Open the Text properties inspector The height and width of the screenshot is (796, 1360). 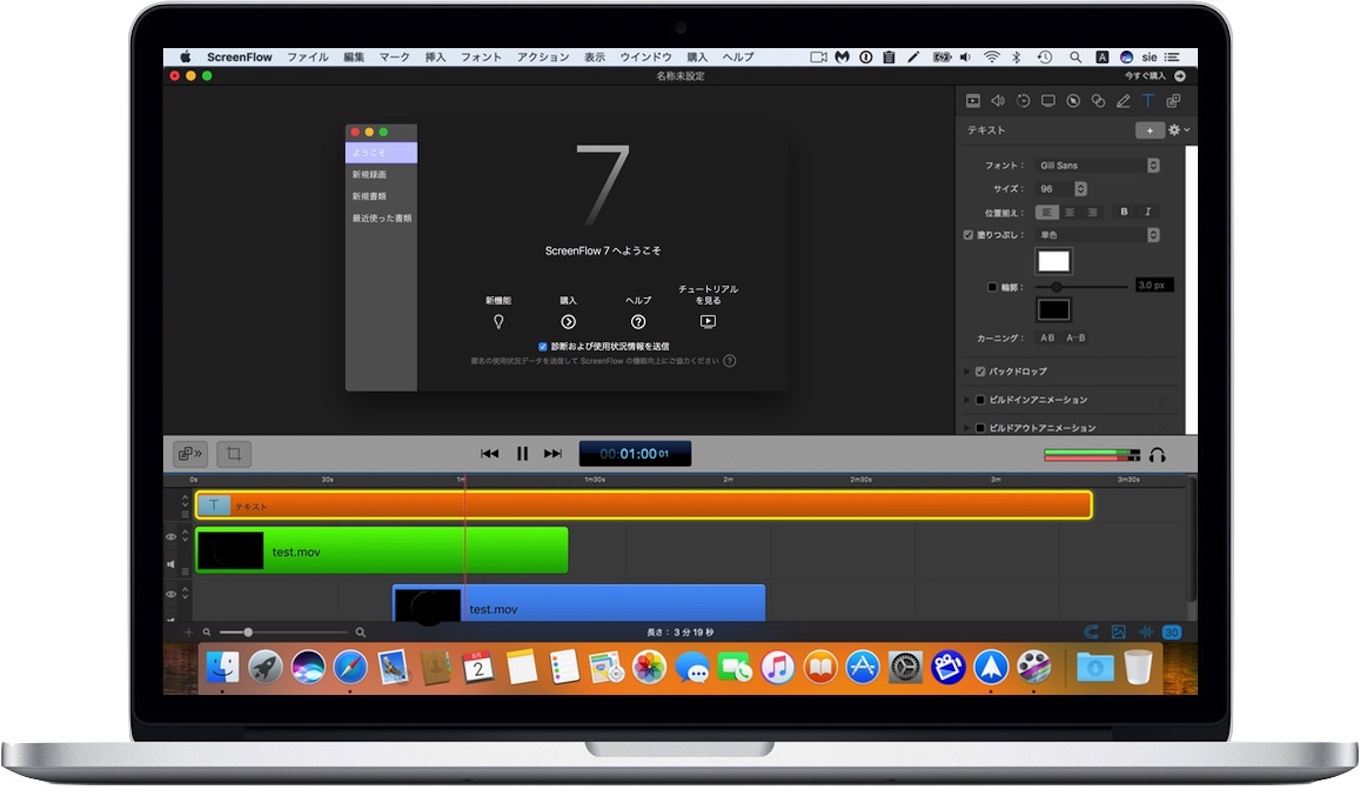[x=1148, y=100]
